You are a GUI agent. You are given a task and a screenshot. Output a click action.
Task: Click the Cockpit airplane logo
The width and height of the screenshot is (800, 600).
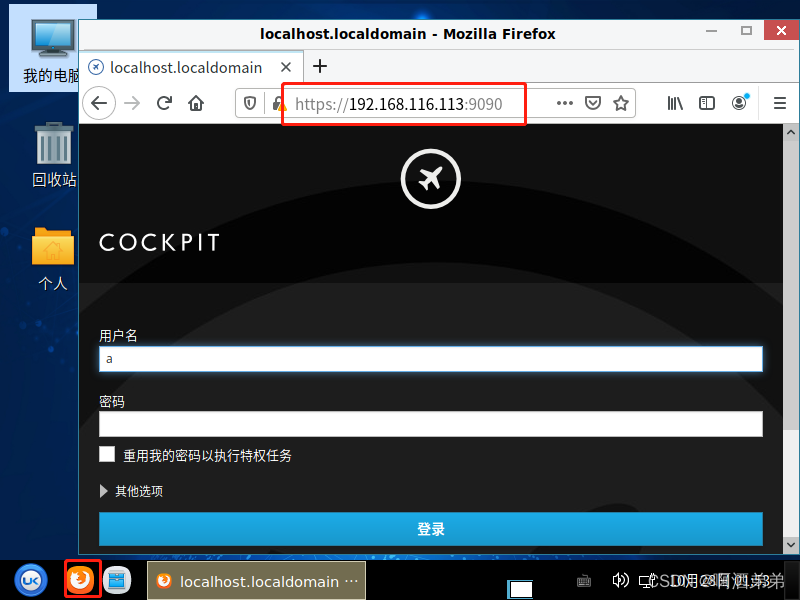431,179
